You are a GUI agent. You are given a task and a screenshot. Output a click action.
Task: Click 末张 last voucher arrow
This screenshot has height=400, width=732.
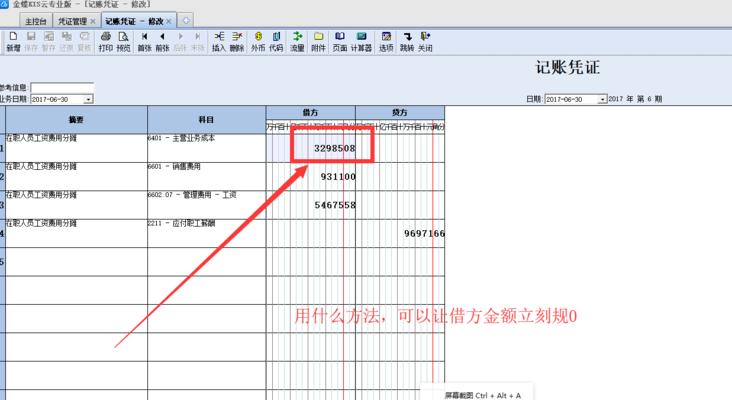click(x=198, y=42)
